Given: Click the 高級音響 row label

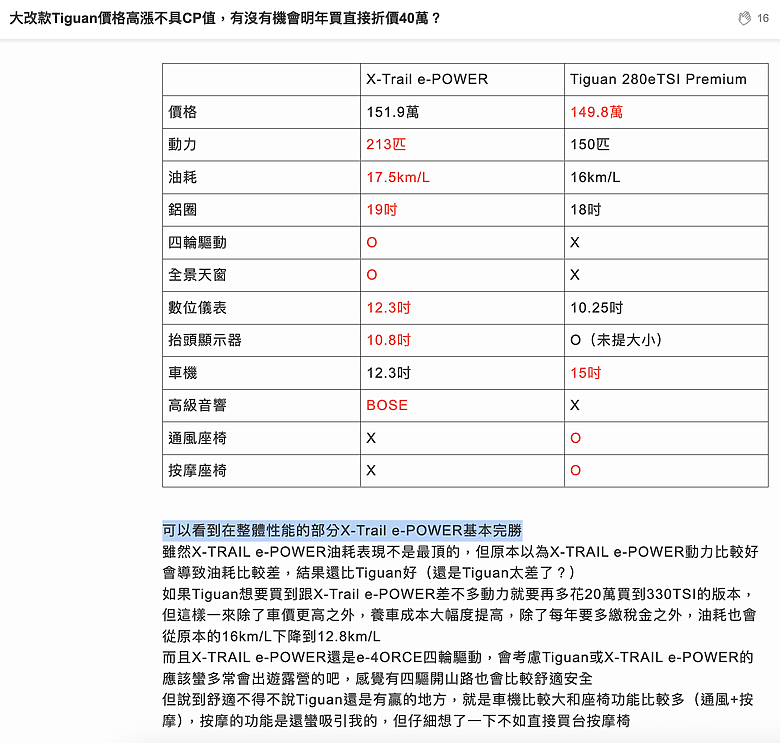Looking at the screenshot, I should click(197, 405).
